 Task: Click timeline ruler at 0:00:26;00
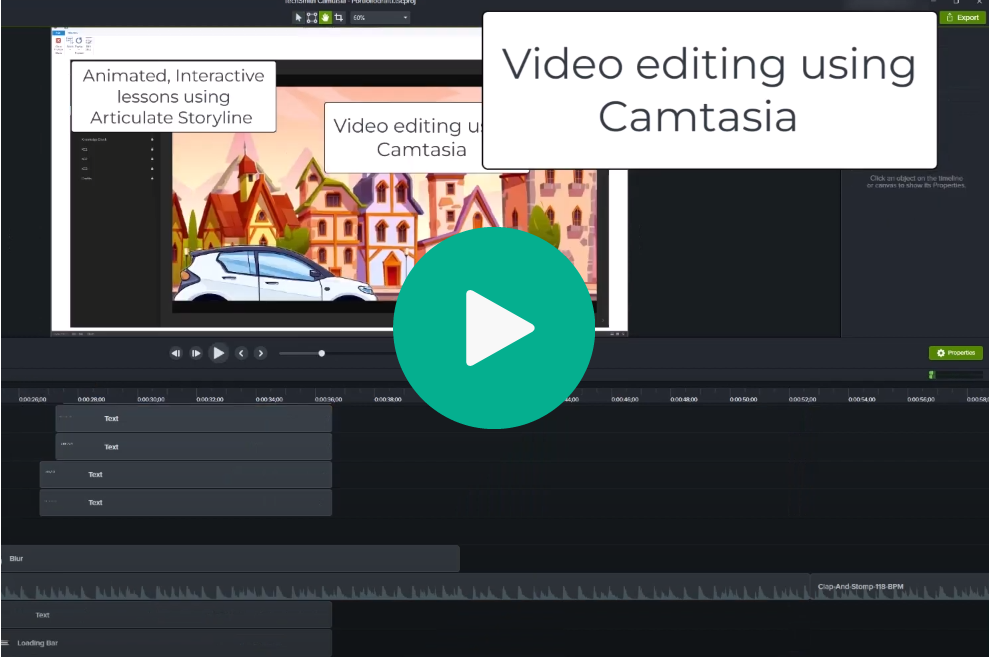pos(32,399)
